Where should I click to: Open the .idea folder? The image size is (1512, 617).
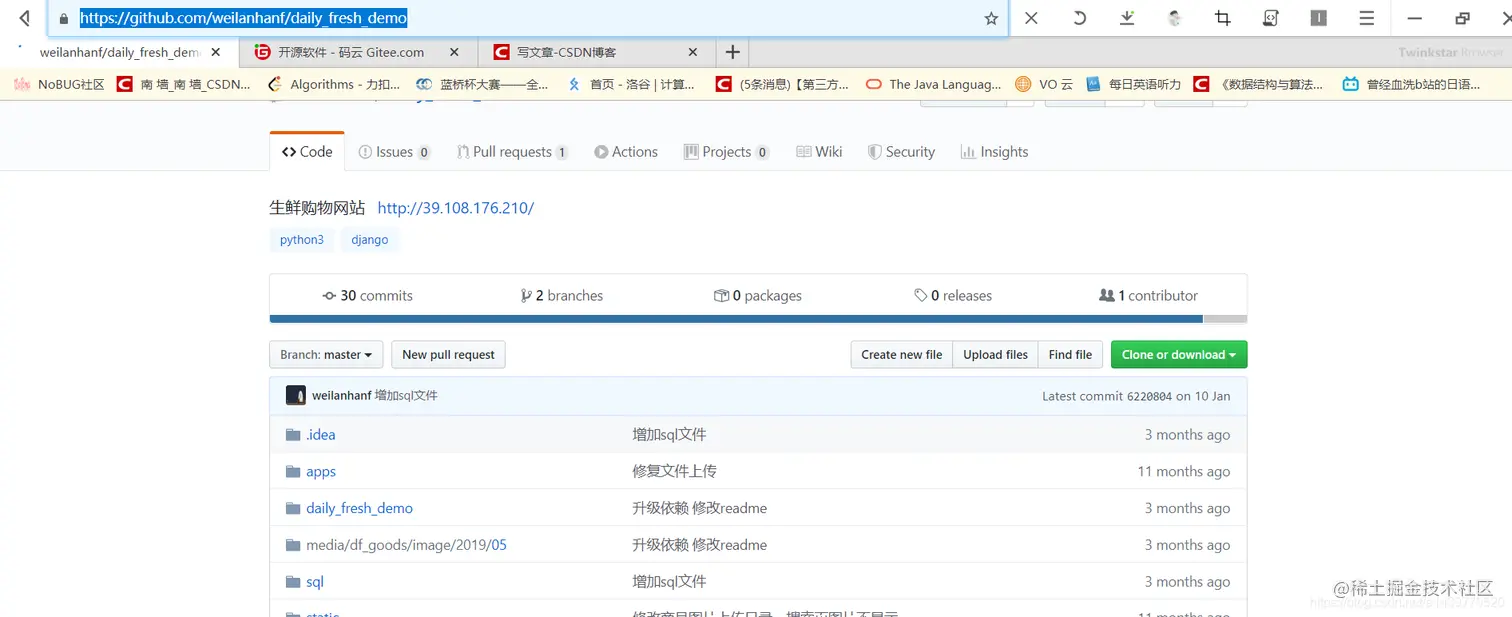point(321,435)
